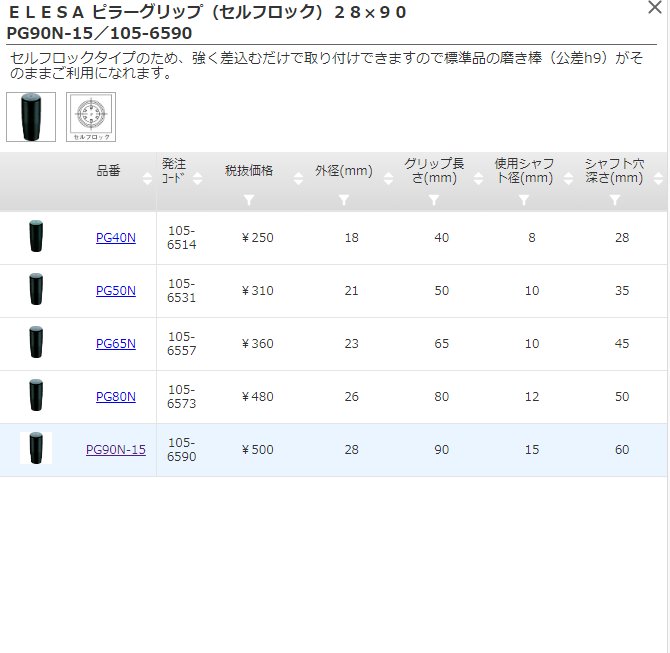Open the PG65N product link
This screenshot has width=670, height=653.
tap(116, 344)
